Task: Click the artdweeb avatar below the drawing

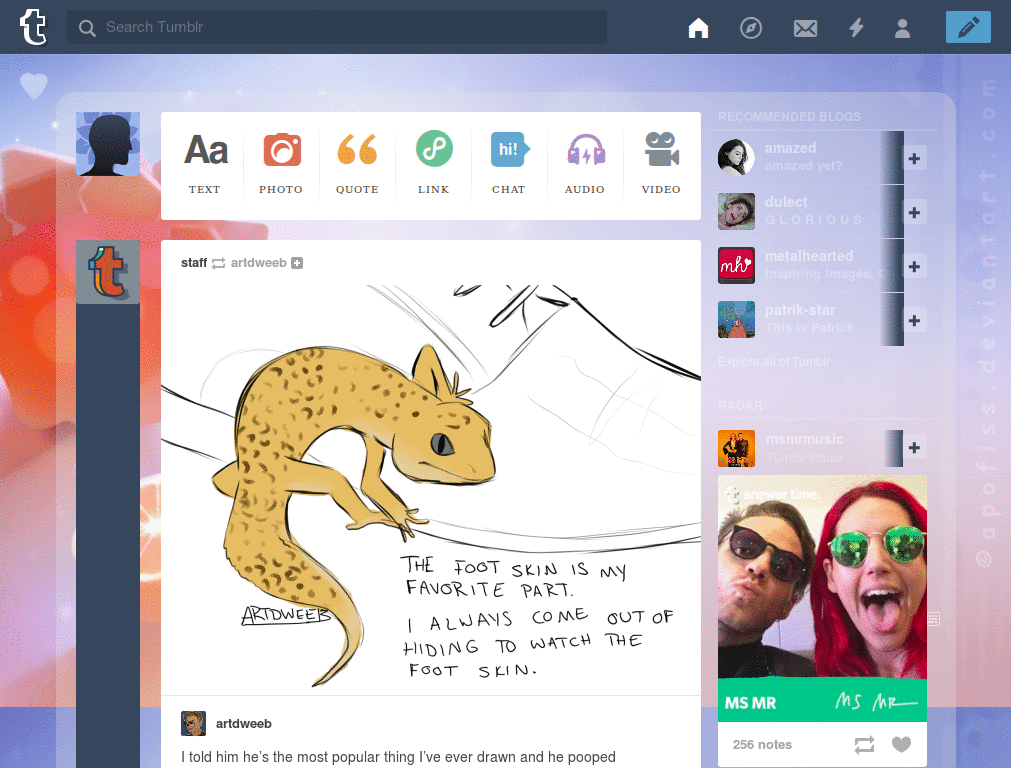Action: pos(193,724)
